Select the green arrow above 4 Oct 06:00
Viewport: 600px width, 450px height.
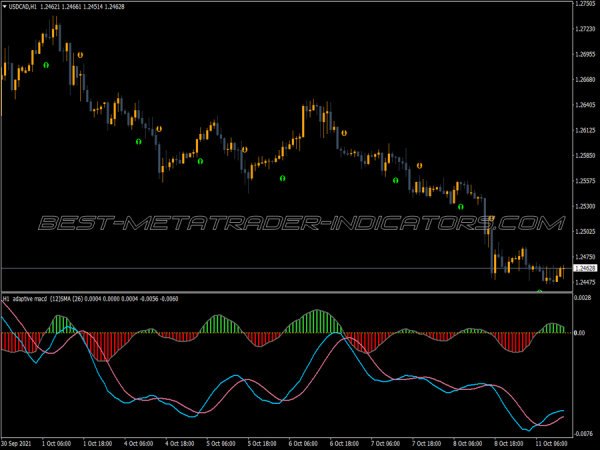(139, 142)
